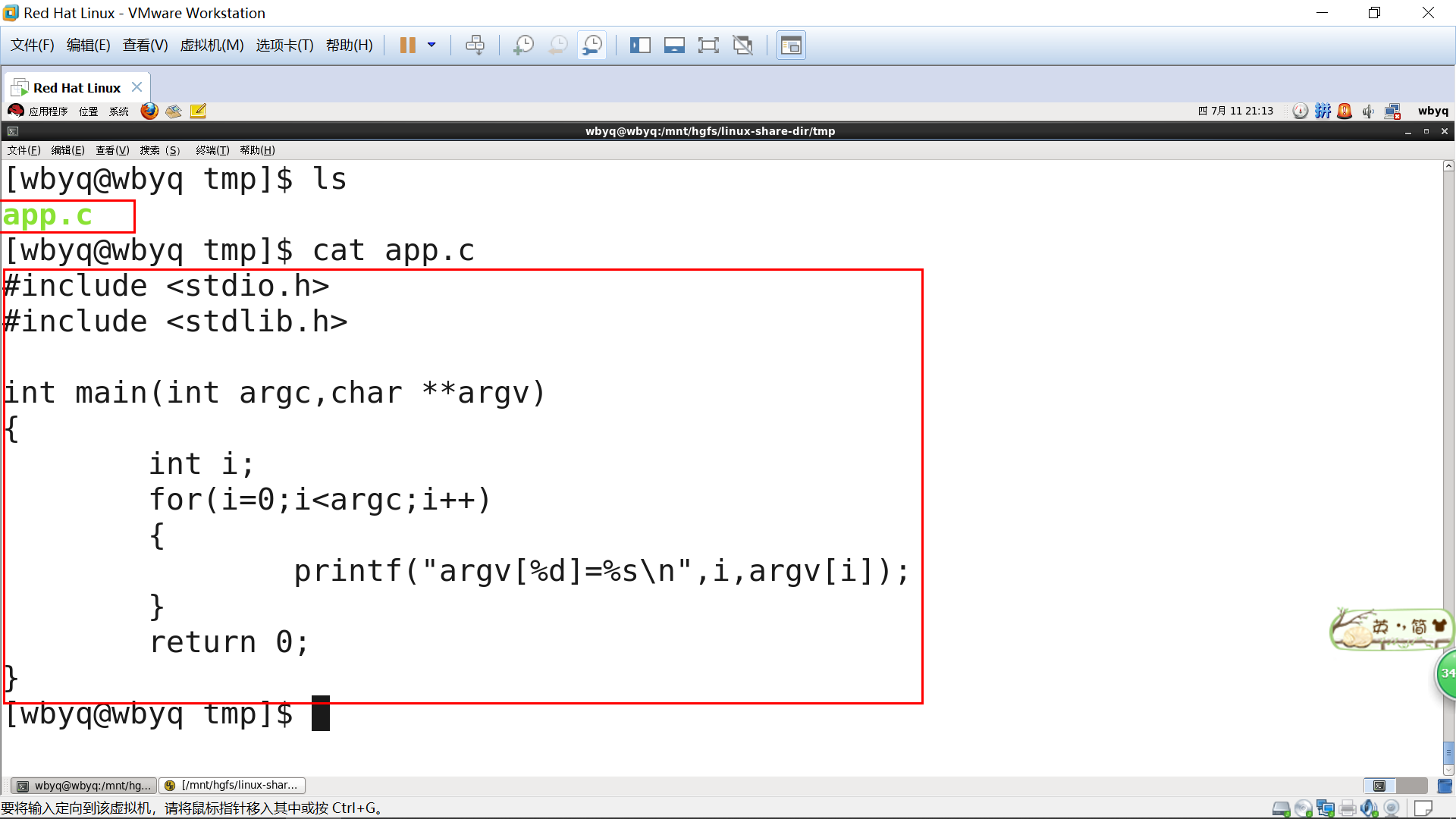Toggle the library sidebar panel
Image resolution: width=1456 pixels, height=819 pixels.
coord(640,45)
